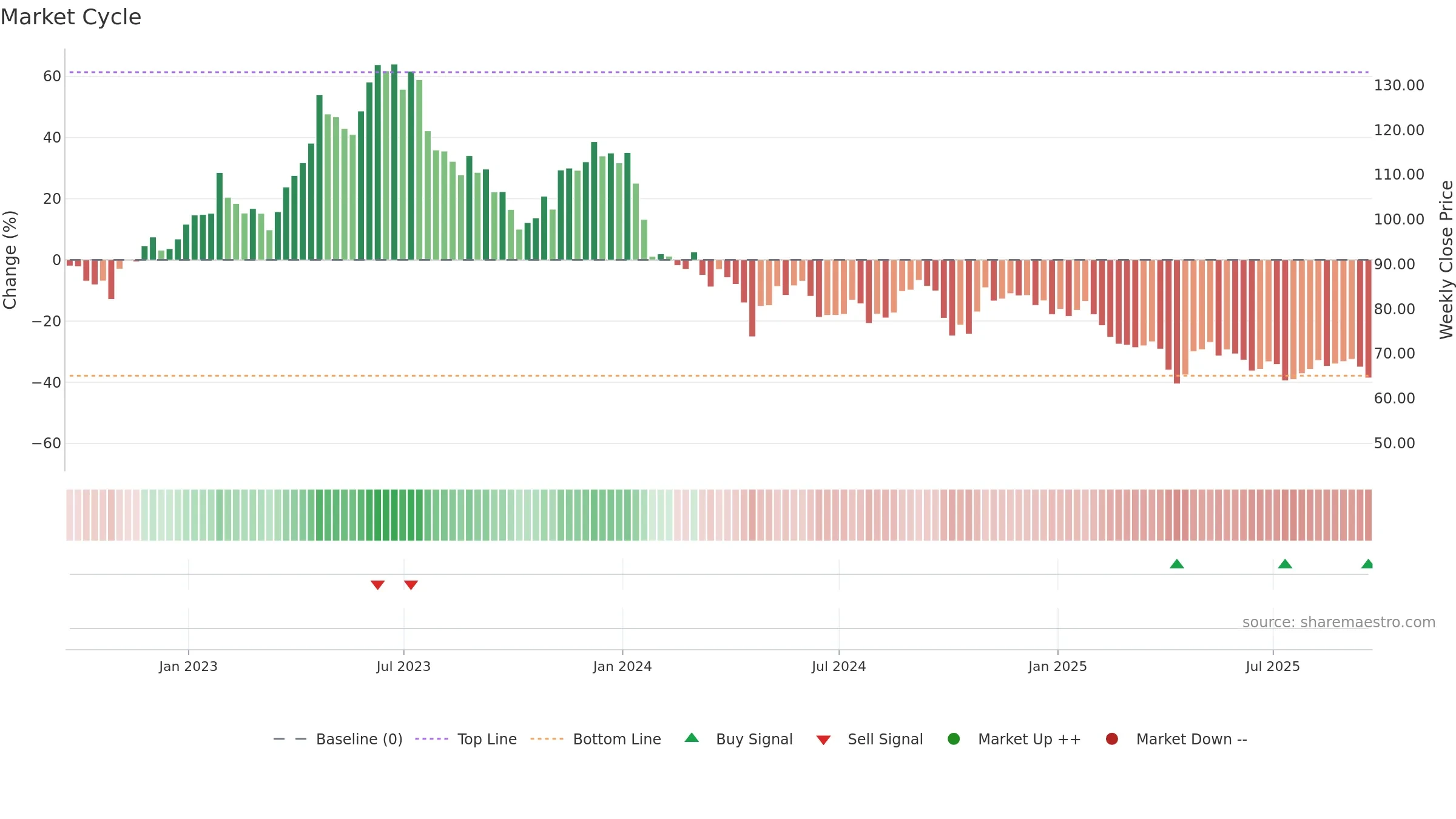Click the orange dotted bottom line on chart
Screen dimensions: 1456x819
click(719, 376)
